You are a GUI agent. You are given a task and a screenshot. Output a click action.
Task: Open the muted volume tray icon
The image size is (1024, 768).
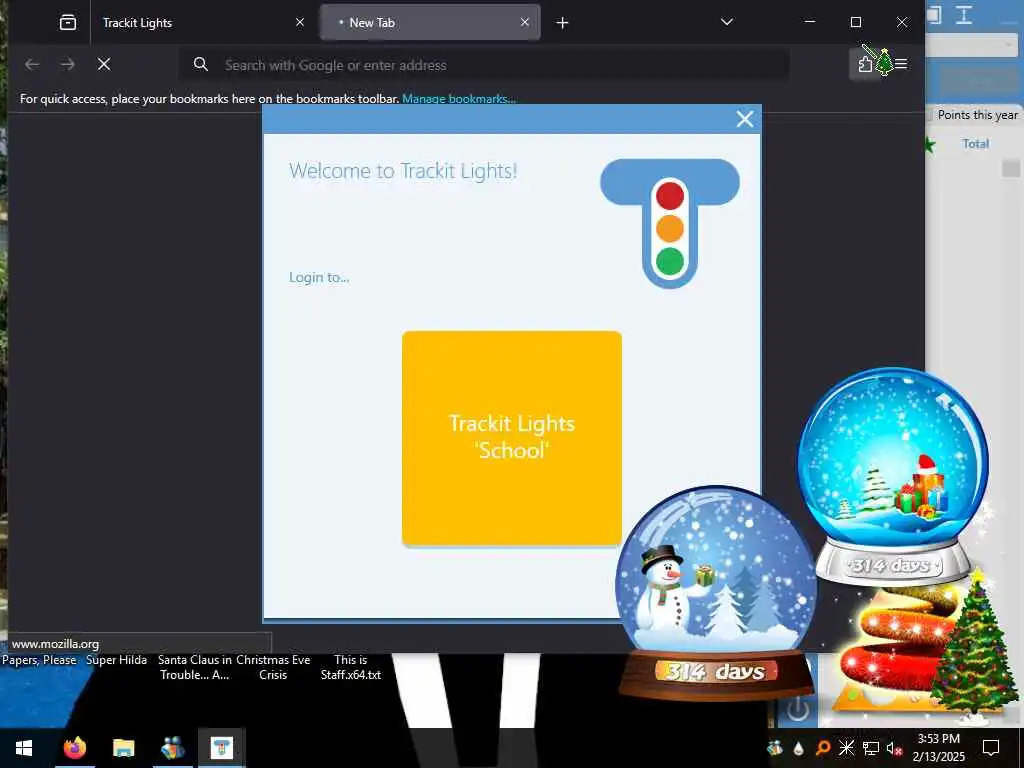coord(894,748)
